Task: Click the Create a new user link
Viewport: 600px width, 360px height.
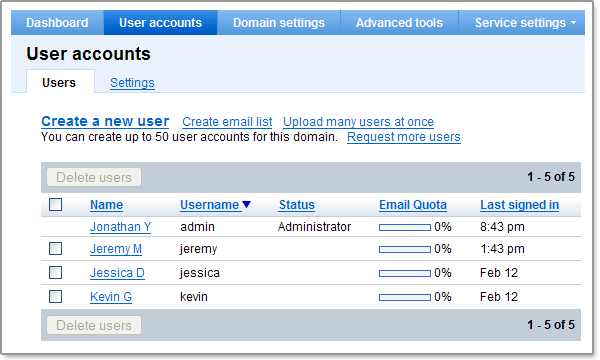Action: tap(105, 121)
